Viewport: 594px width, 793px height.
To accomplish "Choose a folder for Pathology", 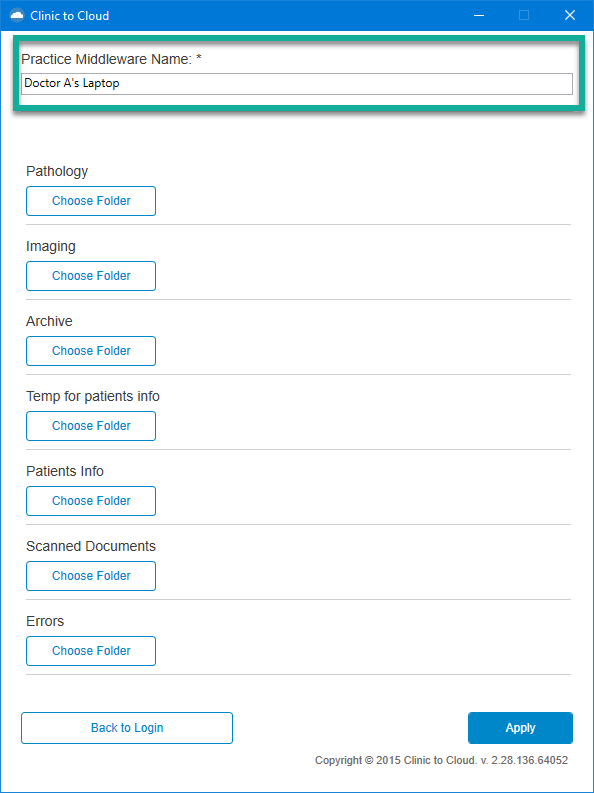I will 91,201.
